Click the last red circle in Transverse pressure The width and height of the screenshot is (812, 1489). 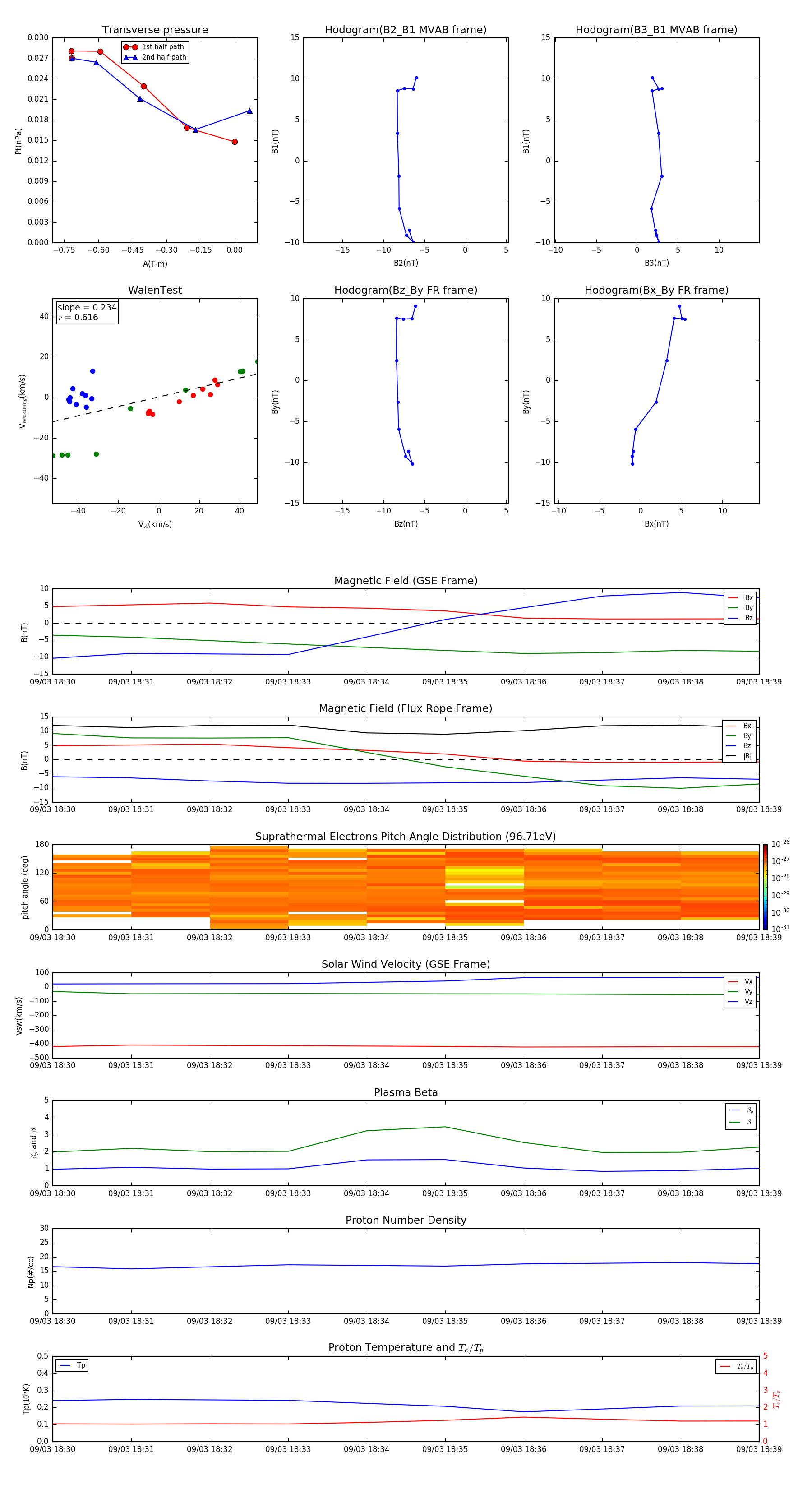coord(235,142)
